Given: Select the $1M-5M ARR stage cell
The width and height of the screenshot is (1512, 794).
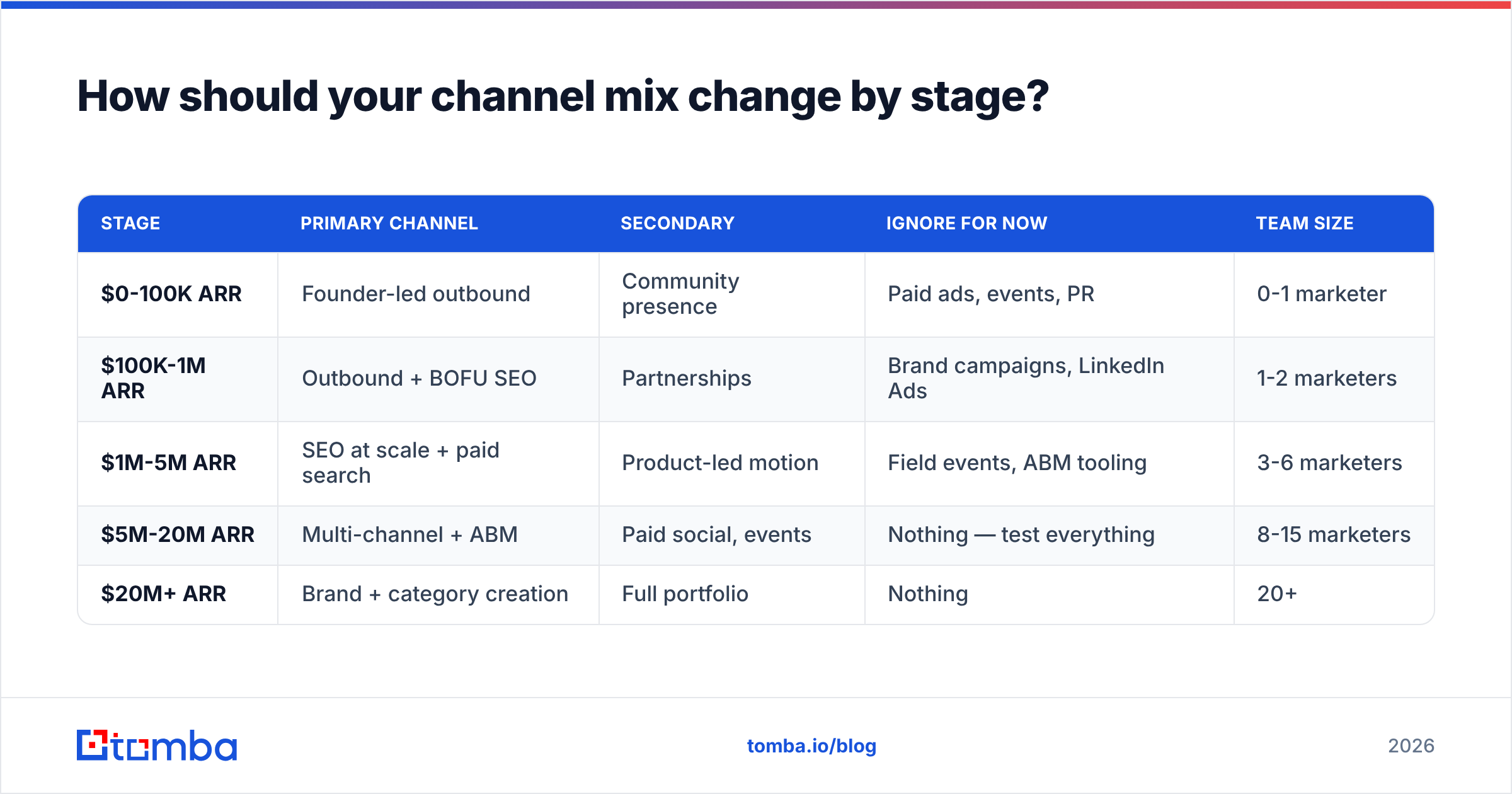Looking at the screenshot, I should pyautogui.click(x=178, y=463).
